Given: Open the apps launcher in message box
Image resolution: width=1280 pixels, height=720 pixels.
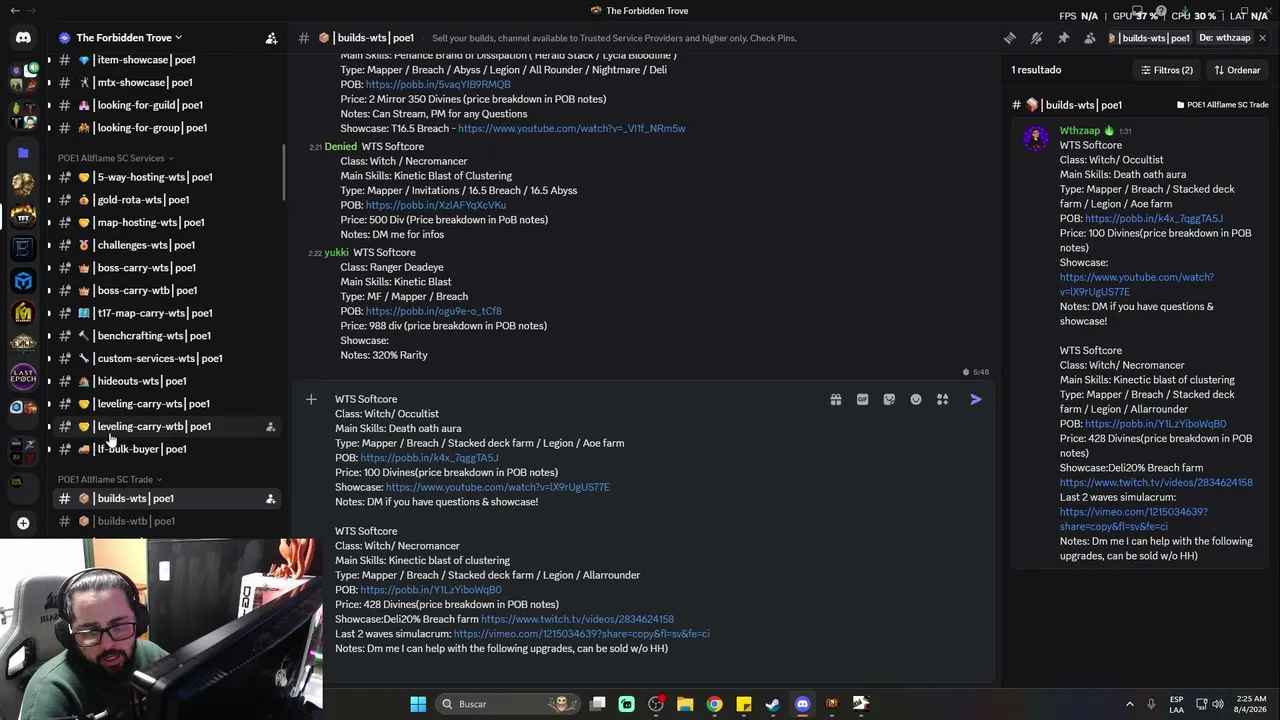Looking at the screenshot, I should [942, 400].
